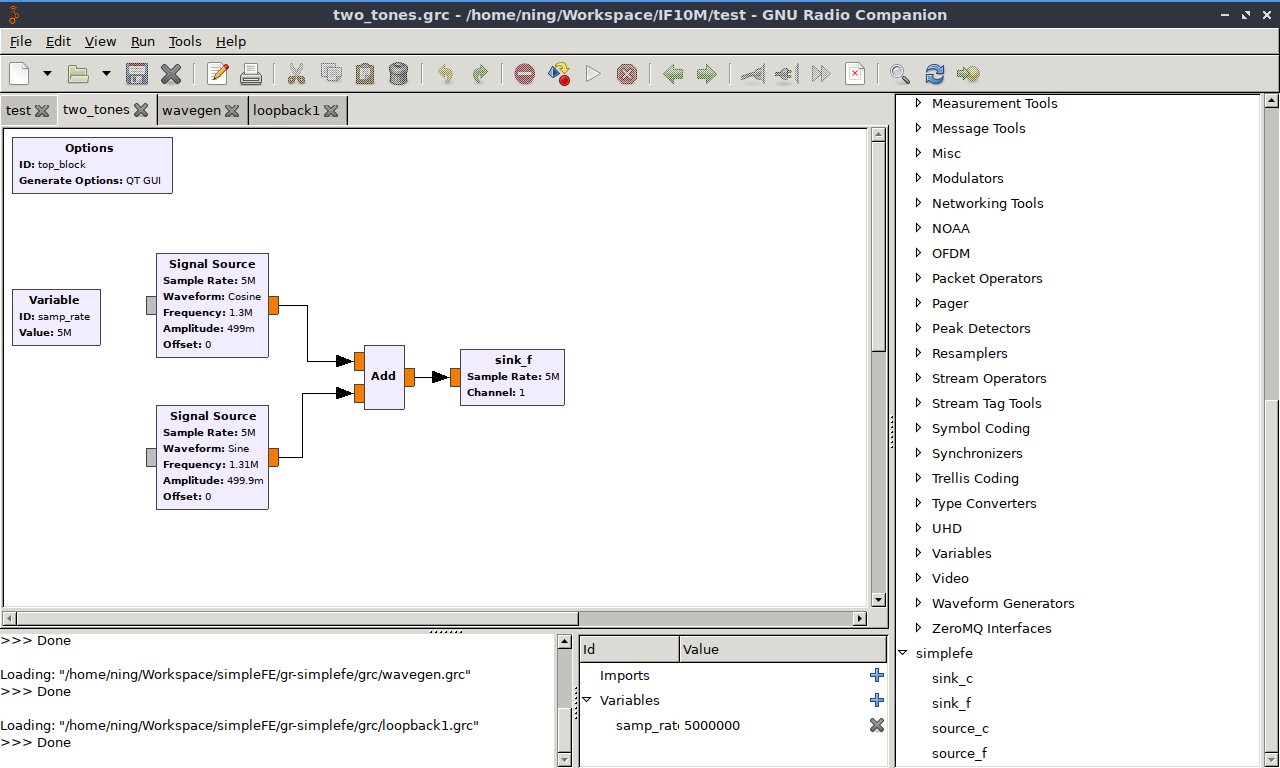The image size is (1280, 768).
Task: Remove the samp_rate variable
Action: [x=877, y=725]
